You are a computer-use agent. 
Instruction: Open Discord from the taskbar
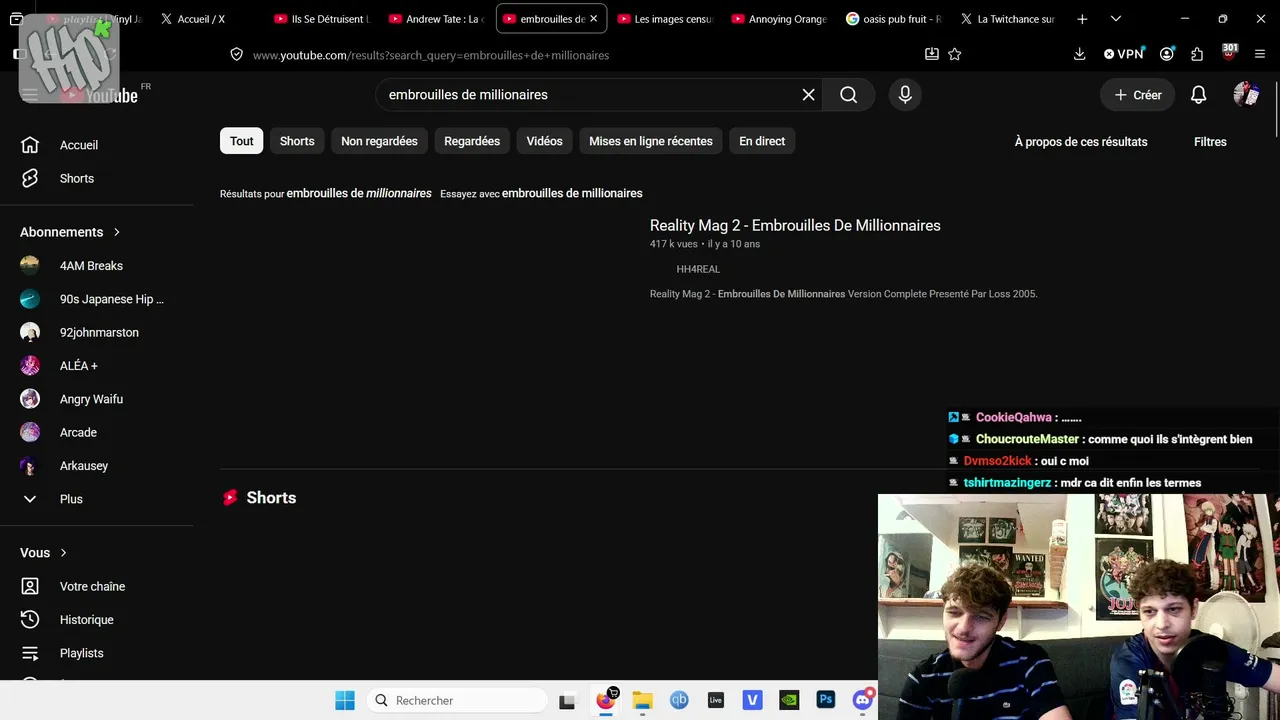coord(863,700)
